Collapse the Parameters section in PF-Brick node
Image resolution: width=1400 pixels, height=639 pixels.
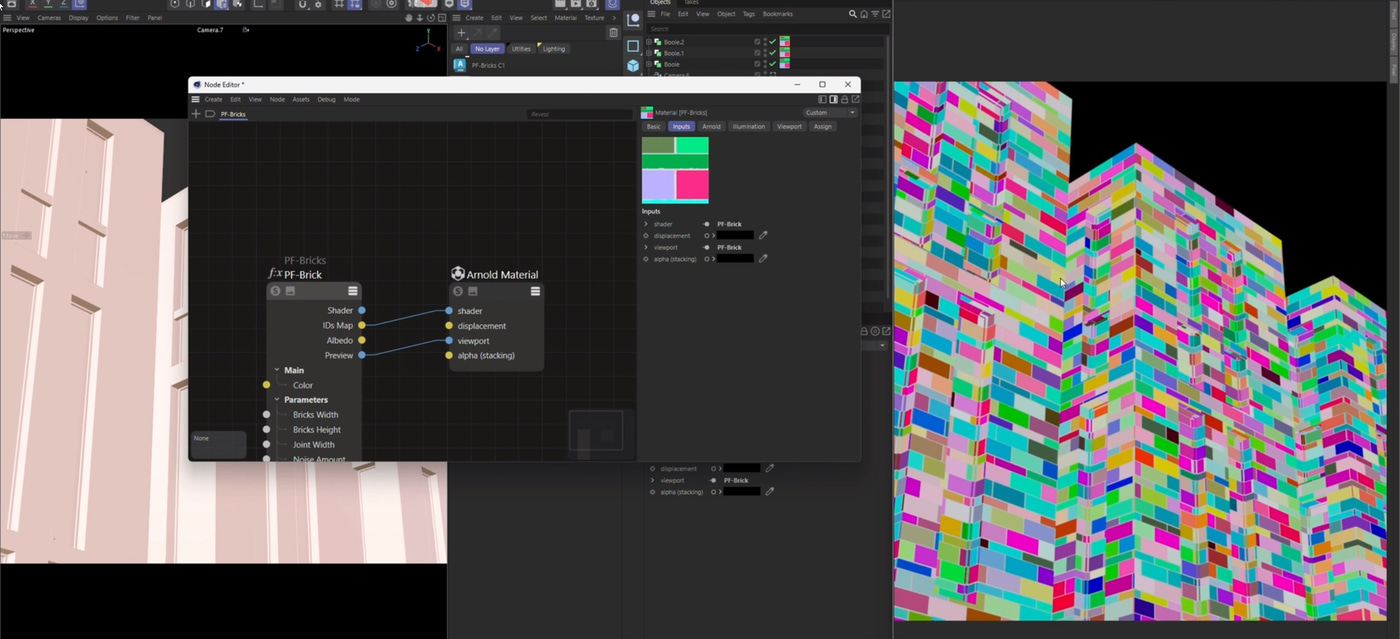point(277,400)
